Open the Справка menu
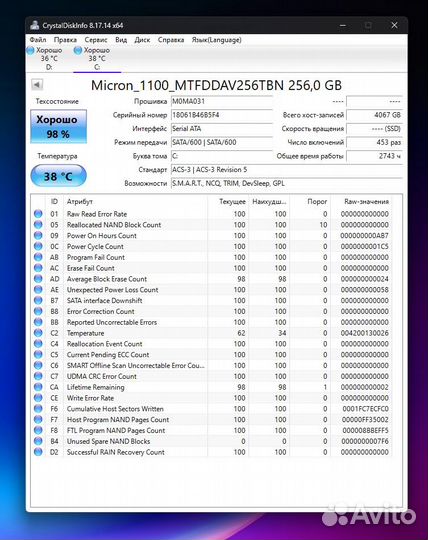428x540 pixels. [x=171, y=40]
